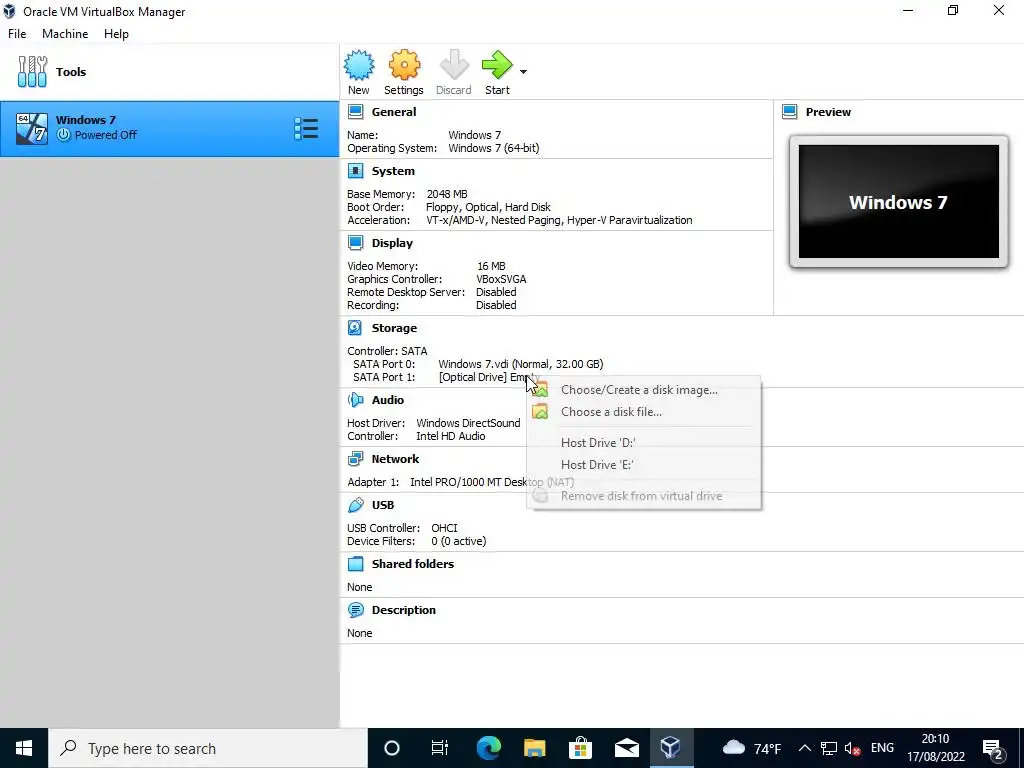
Task: Click VirtualBox icon on taskbar
Action: [671, 748]
